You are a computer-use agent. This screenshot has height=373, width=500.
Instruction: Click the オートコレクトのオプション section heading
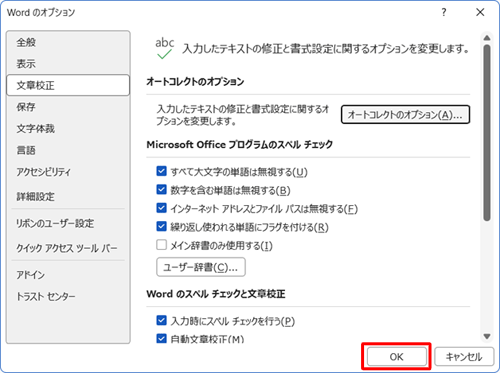point(195,82)
